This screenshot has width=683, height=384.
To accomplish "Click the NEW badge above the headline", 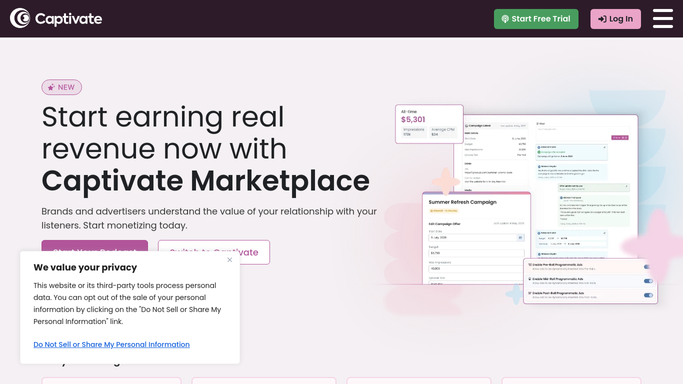I will (x=61, y=87).
